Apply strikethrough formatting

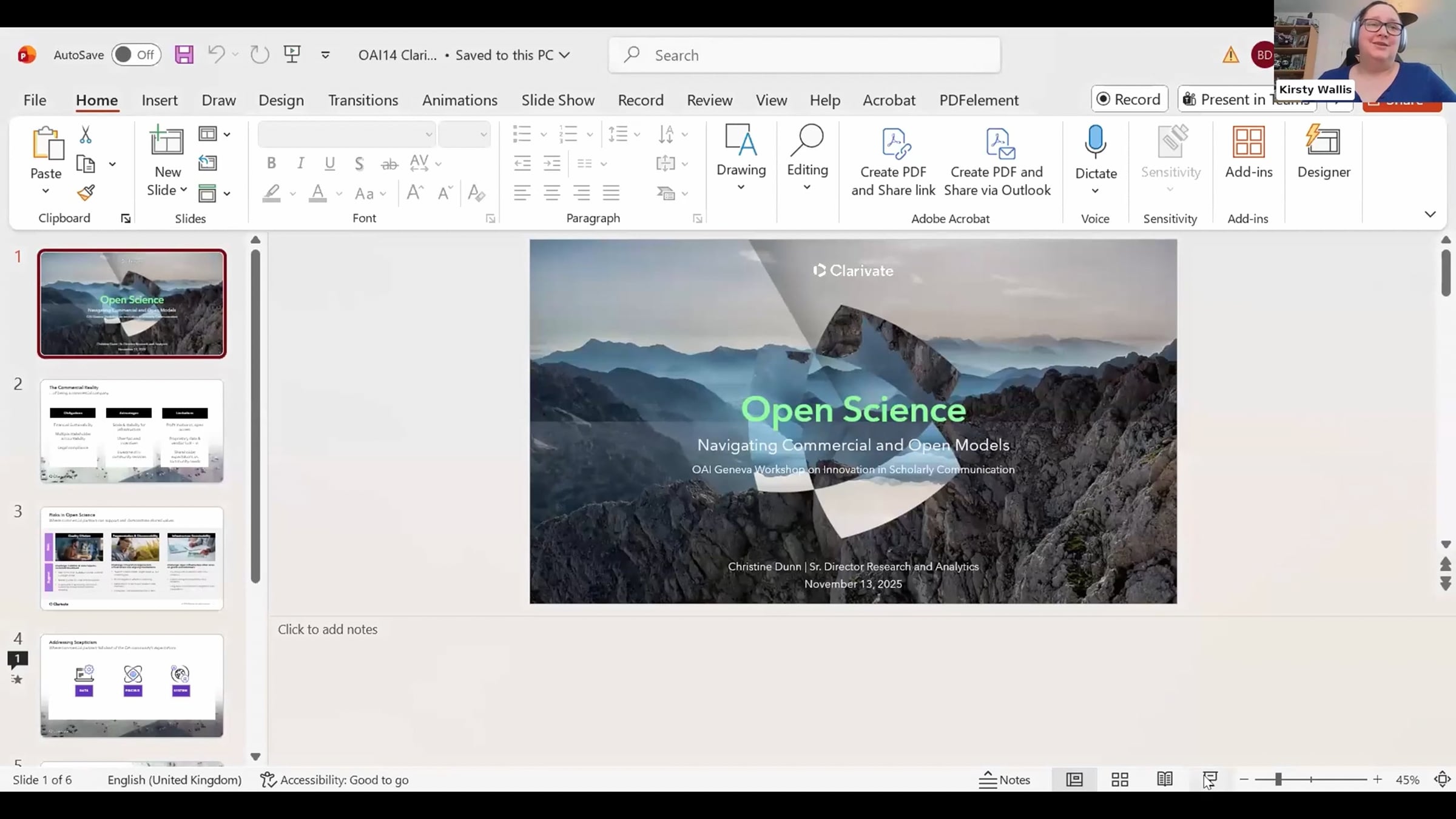389,163
